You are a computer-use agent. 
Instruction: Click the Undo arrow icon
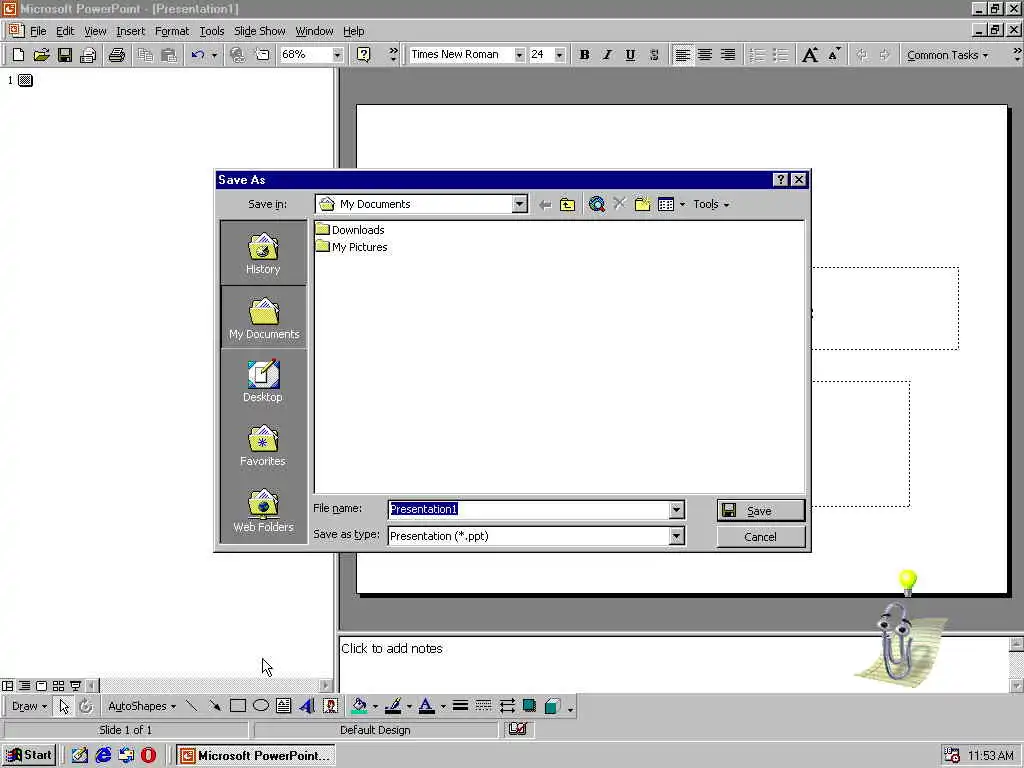click(198, 55)
